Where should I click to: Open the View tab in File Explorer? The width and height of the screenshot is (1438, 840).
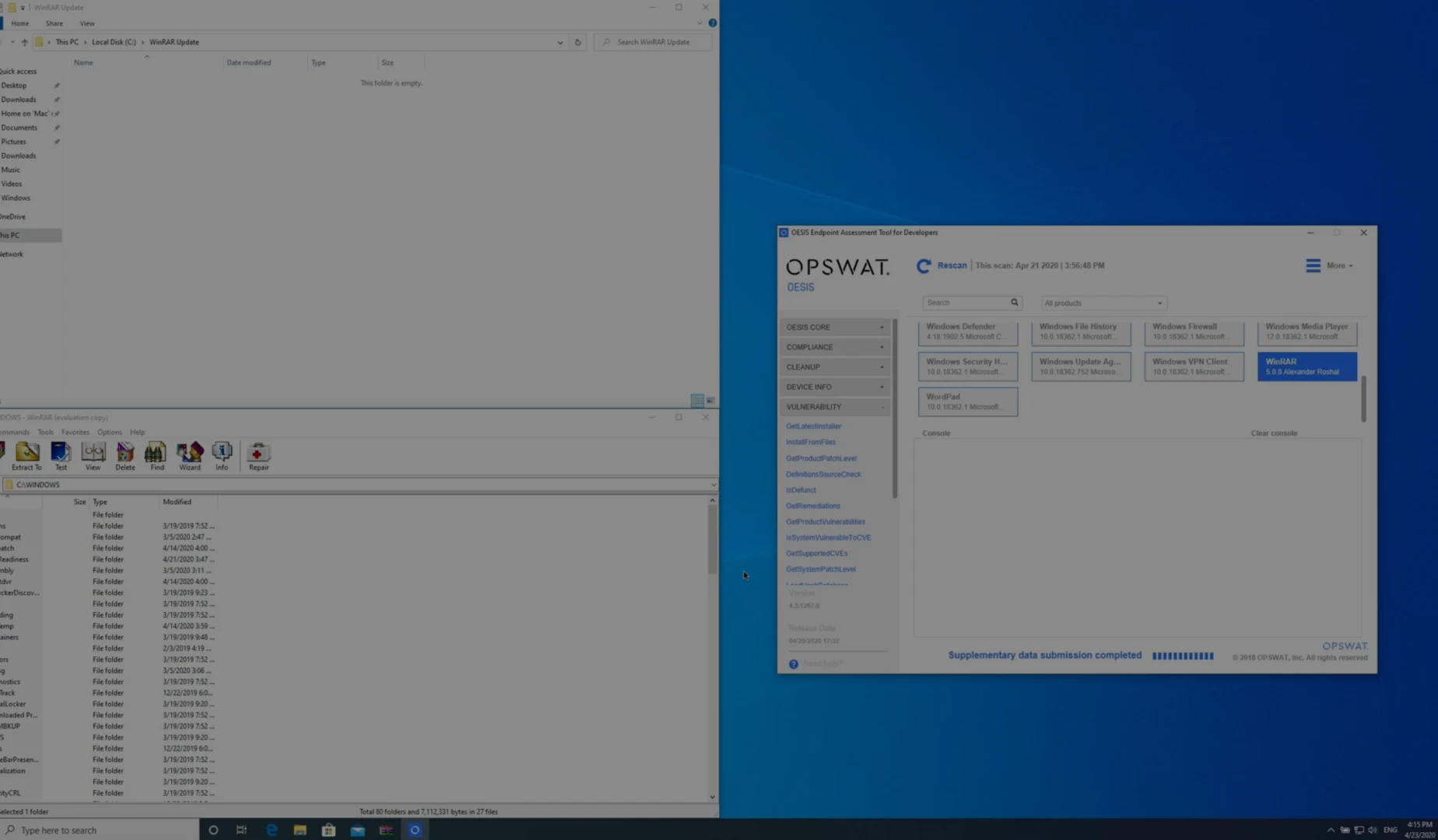[87, 23]
